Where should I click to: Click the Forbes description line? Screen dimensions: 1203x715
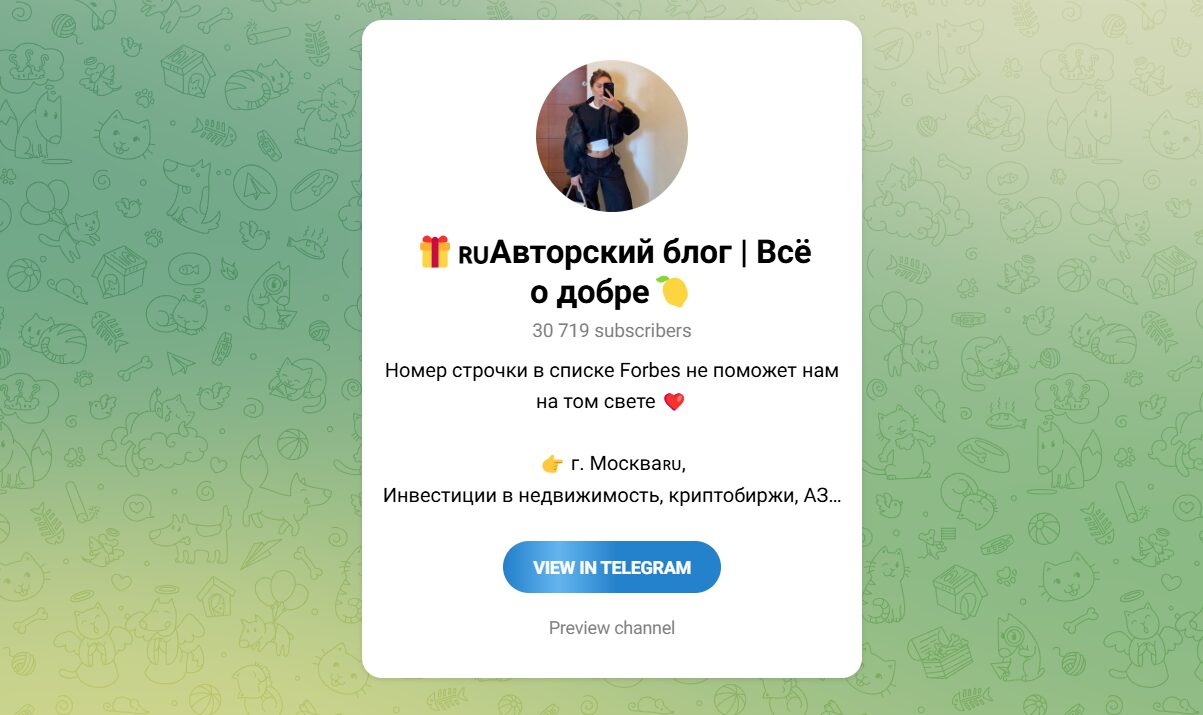(x=611, y=371)
